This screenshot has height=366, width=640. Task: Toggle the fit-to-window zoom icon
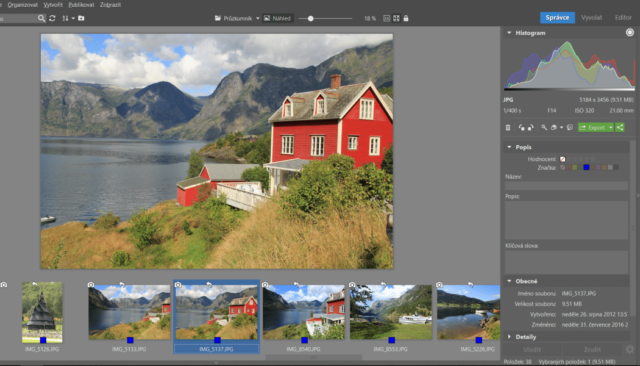[x=396, y=18]
